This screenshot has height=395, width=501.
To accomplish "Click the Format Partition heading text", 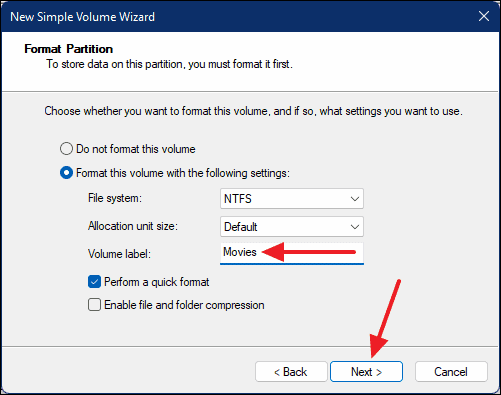I will pos(69,49).
